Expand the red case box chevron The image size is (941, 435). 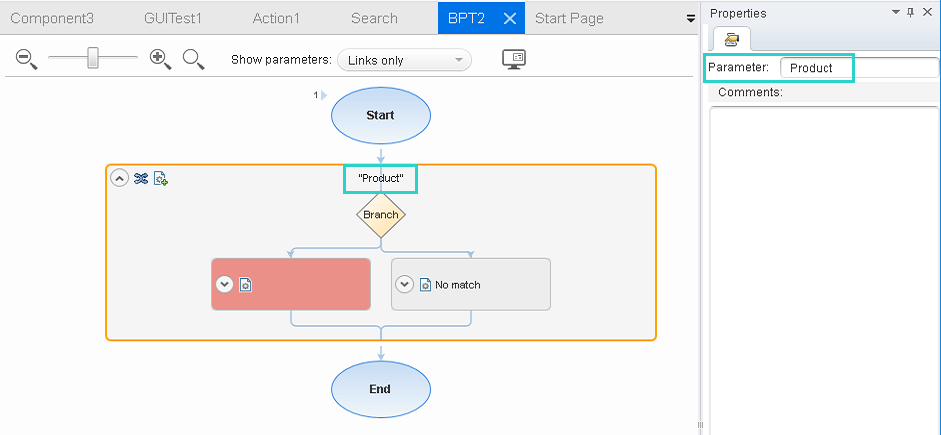tap(225, 284)
